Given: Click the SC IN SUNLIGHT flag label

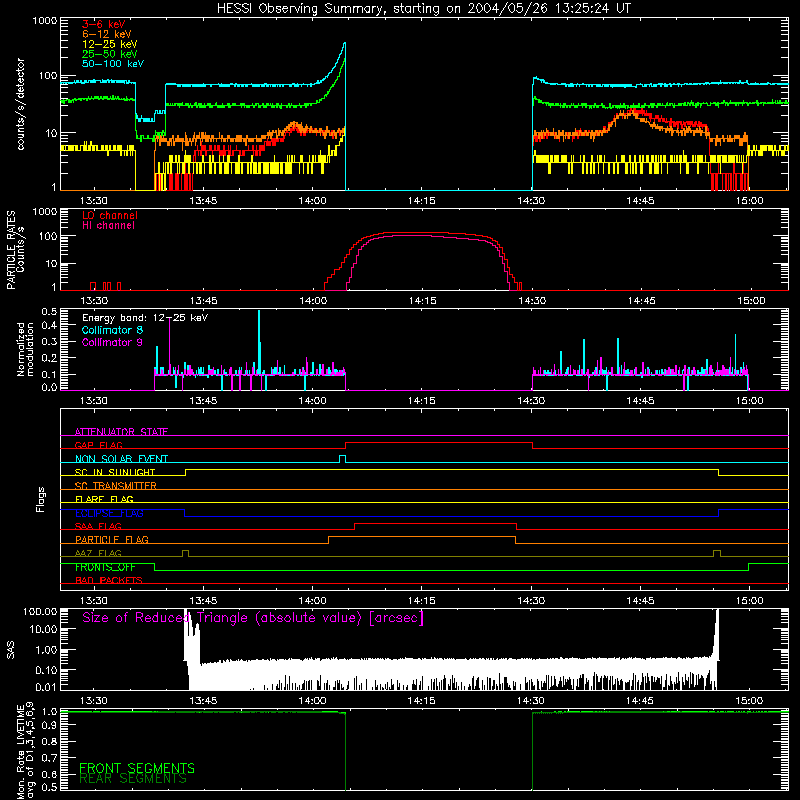Looking at the screenshot, I should pos(115,472).
